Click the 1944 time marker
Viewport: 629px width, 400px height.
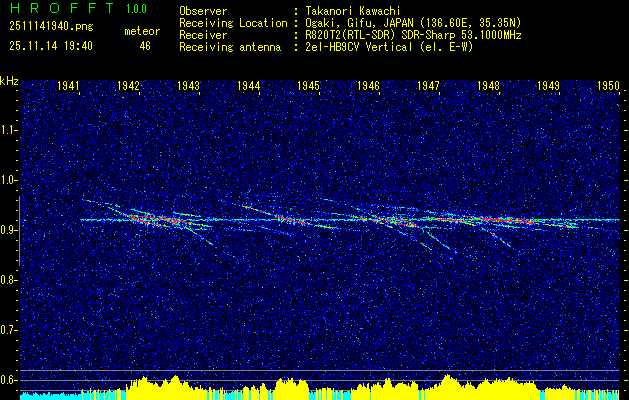pos(248,85)
